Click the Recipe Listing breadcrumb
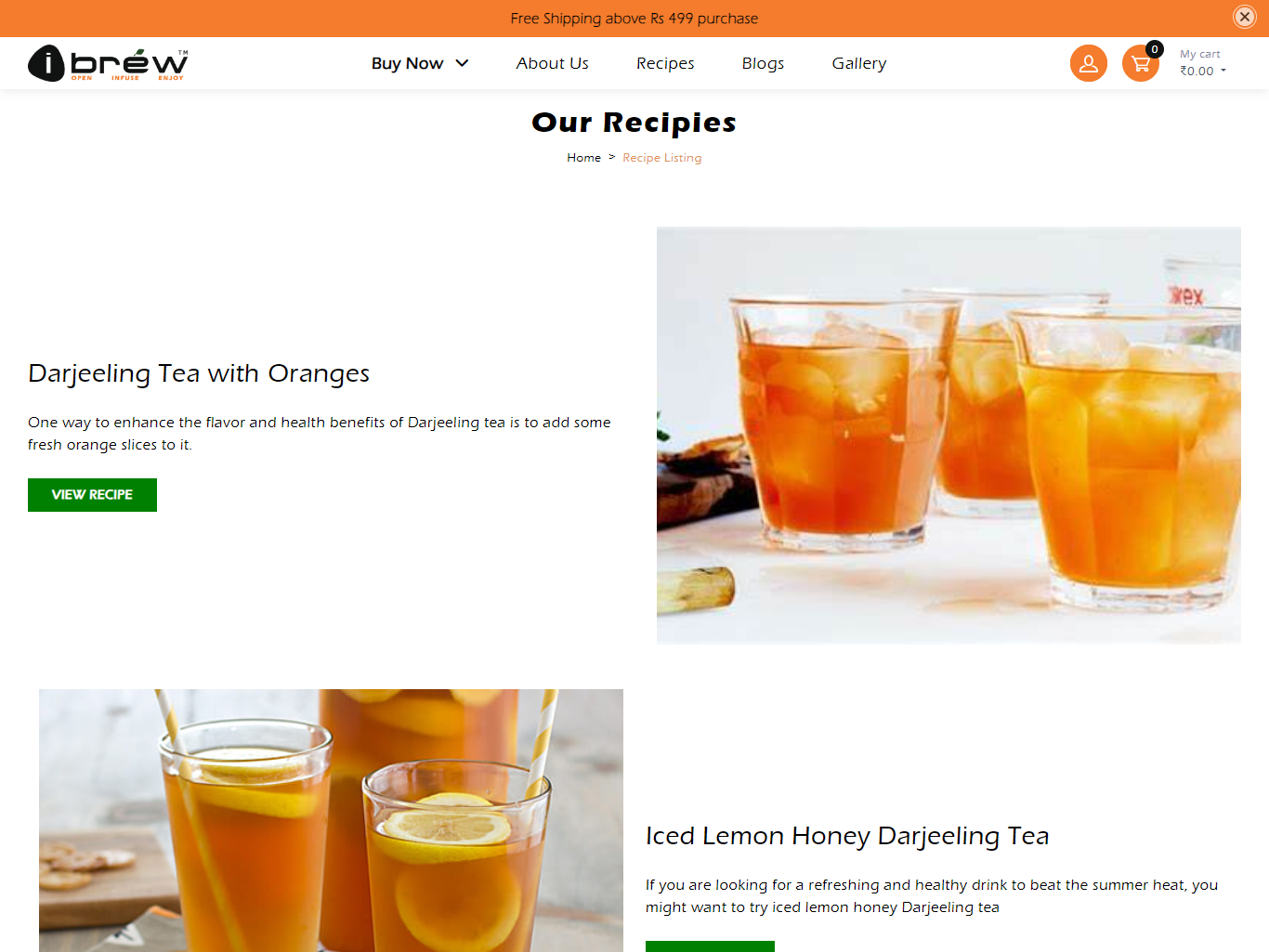1269x952 pixels. pyautogui.click(x=662, y=158)
